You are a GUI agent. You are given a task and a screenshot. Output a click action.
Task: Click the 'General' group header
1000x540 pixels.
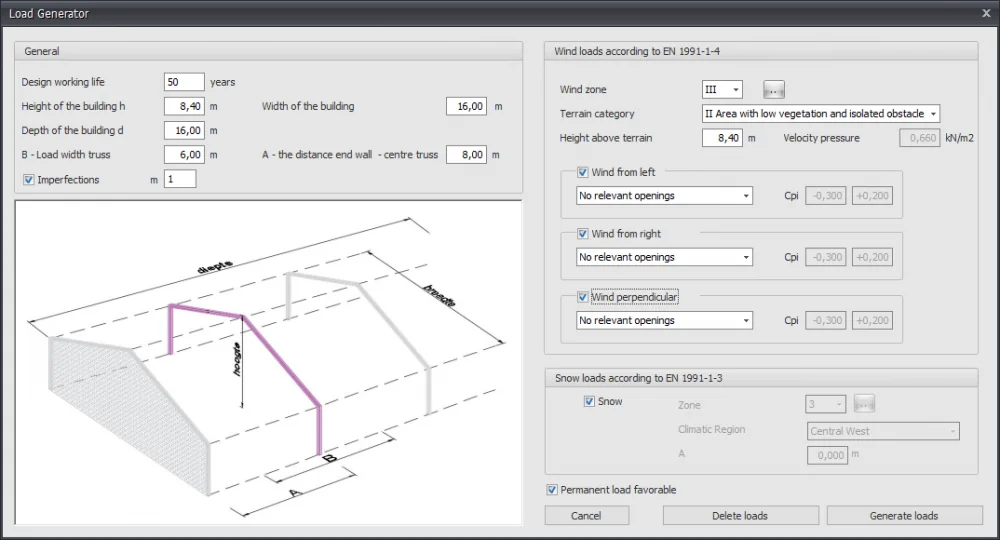[x=41, y=51]
